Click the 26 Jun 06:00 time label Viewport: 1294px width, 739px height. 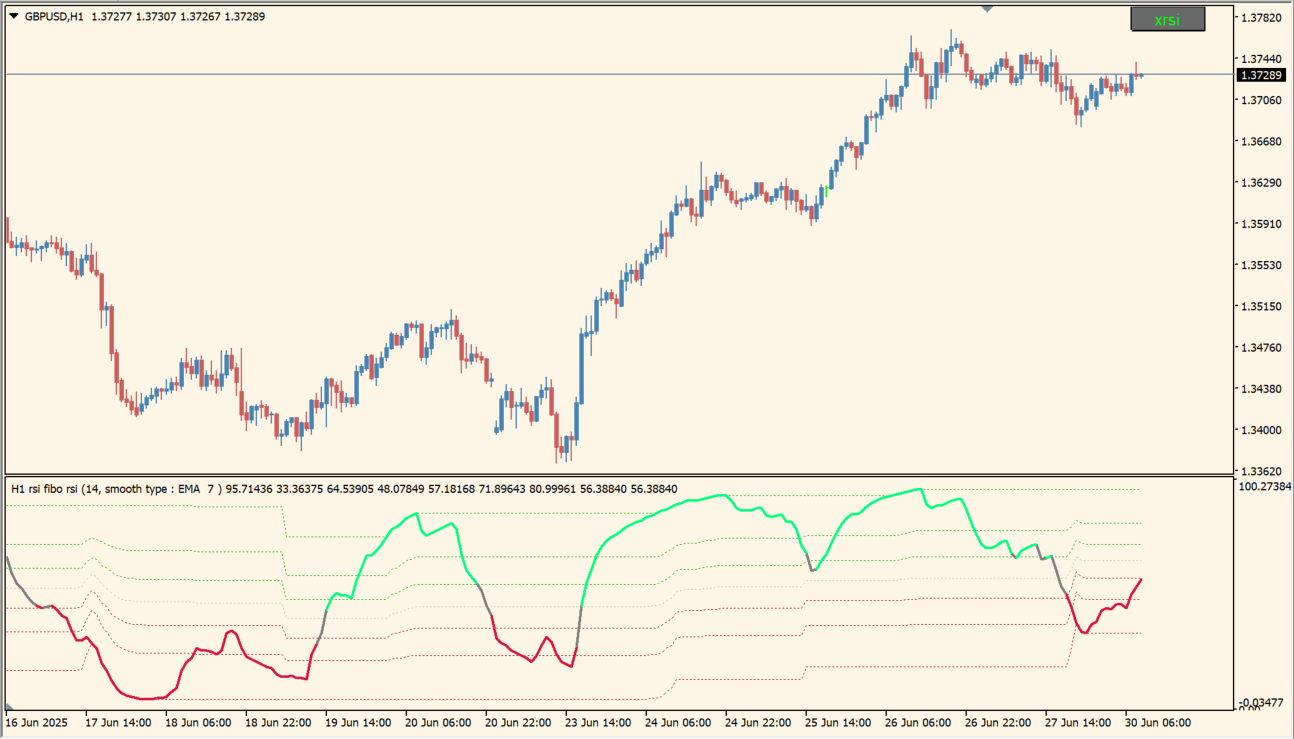(x=918, y=722)
